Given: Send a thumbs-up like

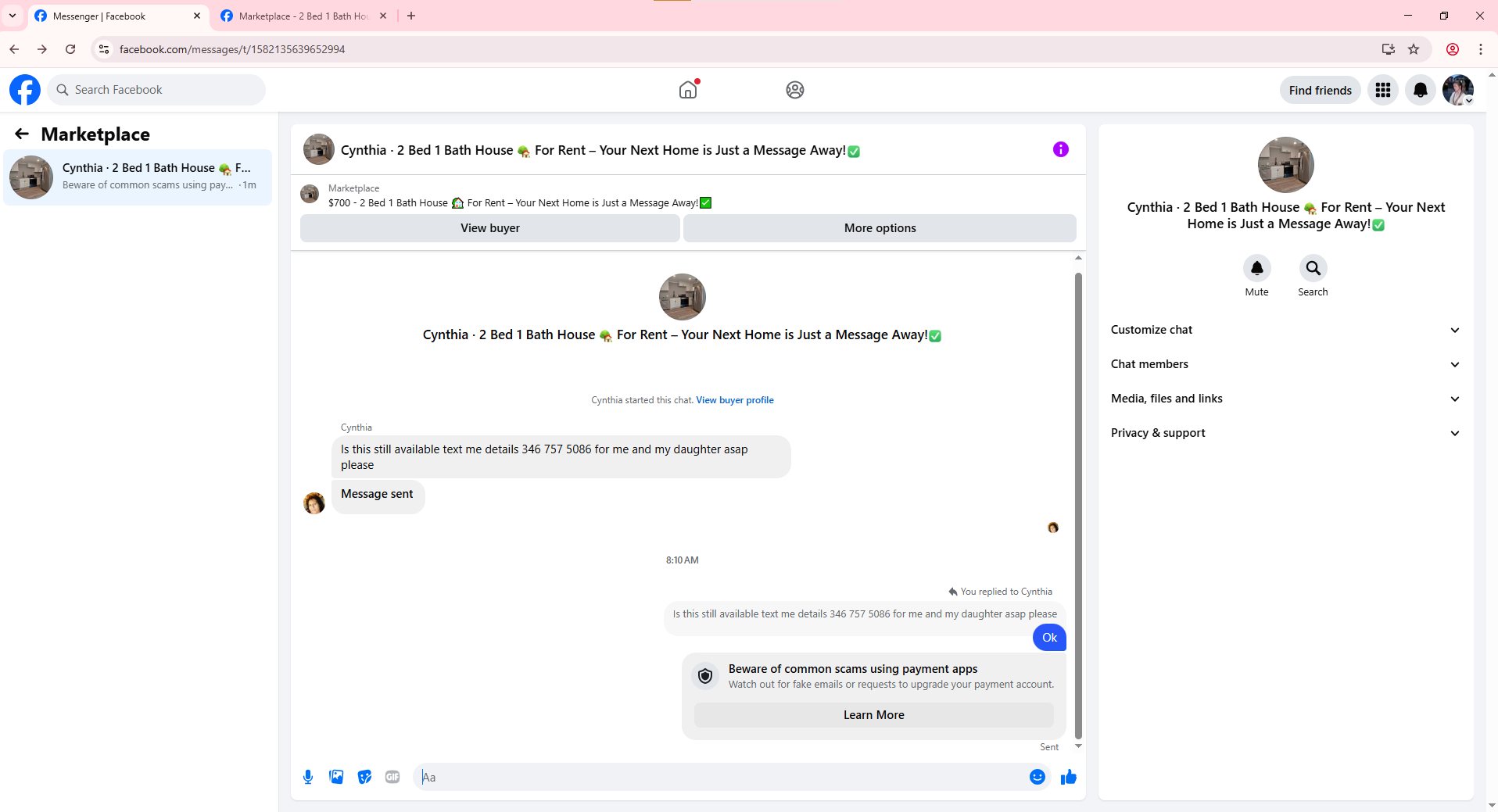Looking at the screenshot, I should point(1069,777).
